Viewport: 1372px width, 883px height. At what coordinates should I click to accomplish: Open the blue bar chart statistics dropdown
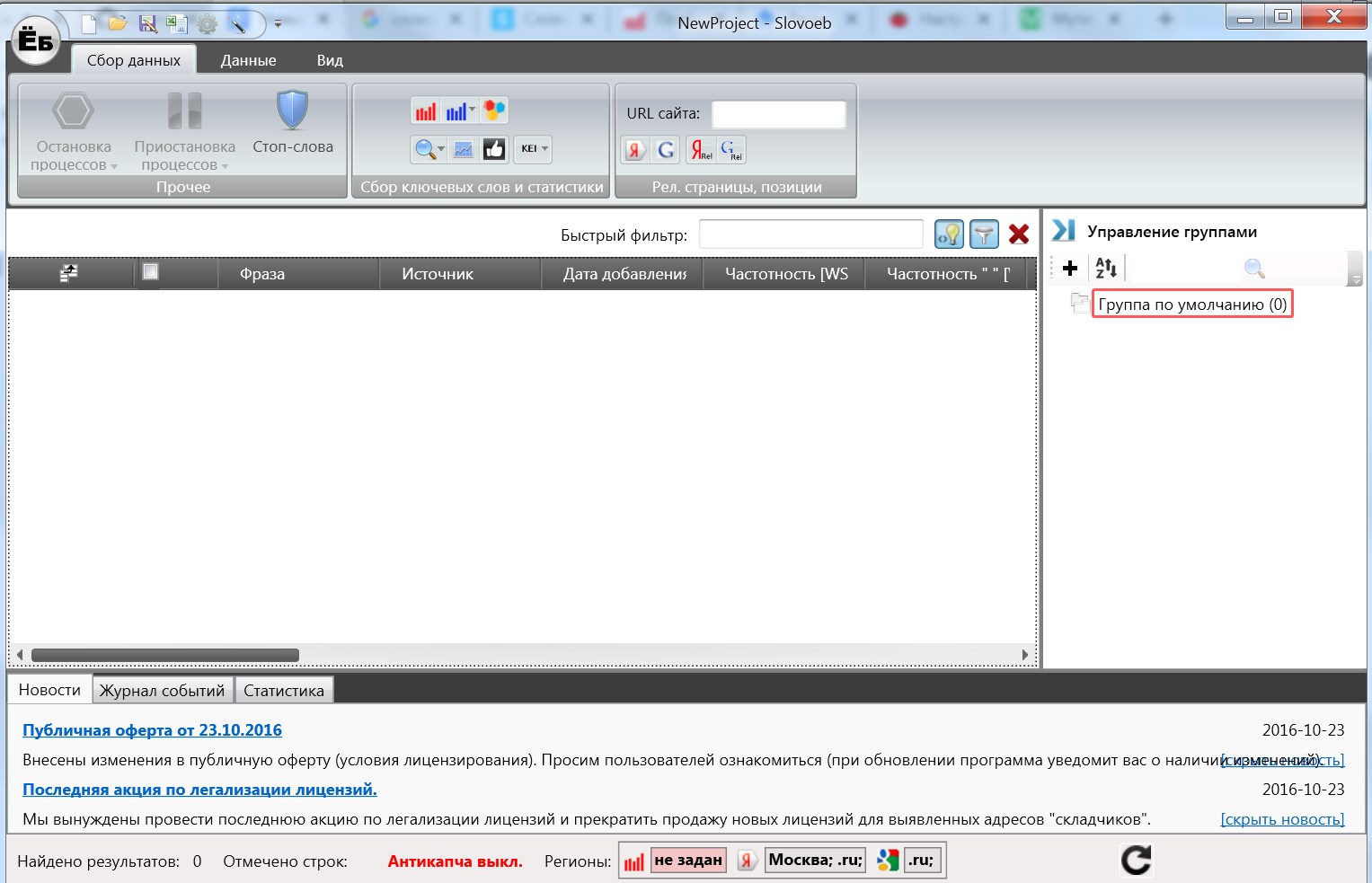tap(462, 111)
